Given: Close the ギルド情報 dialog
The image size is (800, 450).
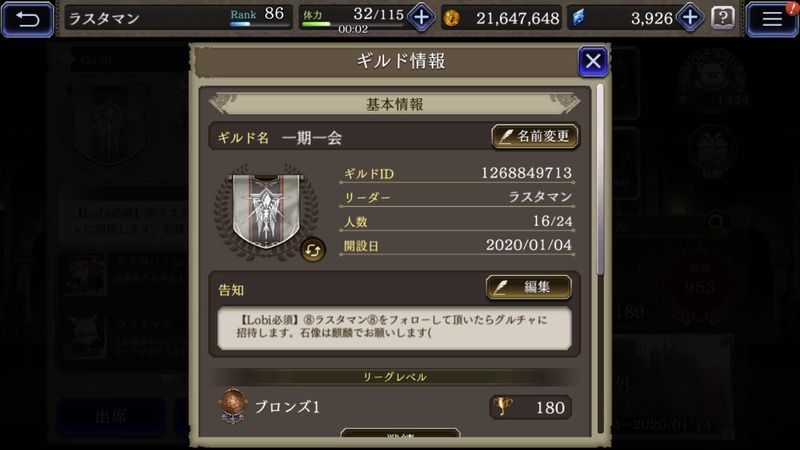Looking at the screenshot, I should click(593, 61).
